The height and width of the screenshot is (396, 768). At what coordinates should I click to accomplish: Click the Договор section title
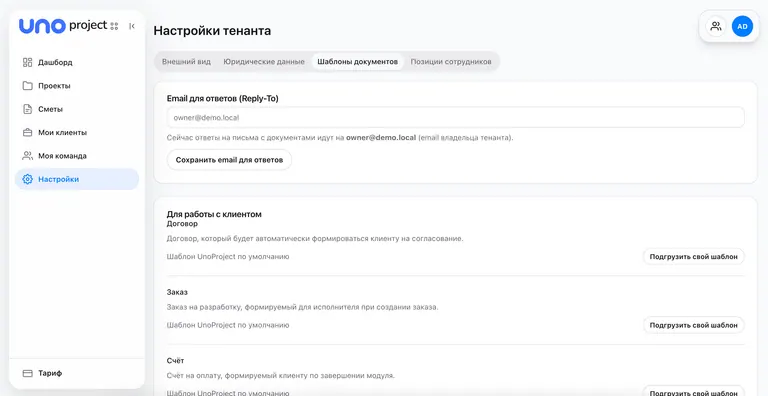coord(182,223)
